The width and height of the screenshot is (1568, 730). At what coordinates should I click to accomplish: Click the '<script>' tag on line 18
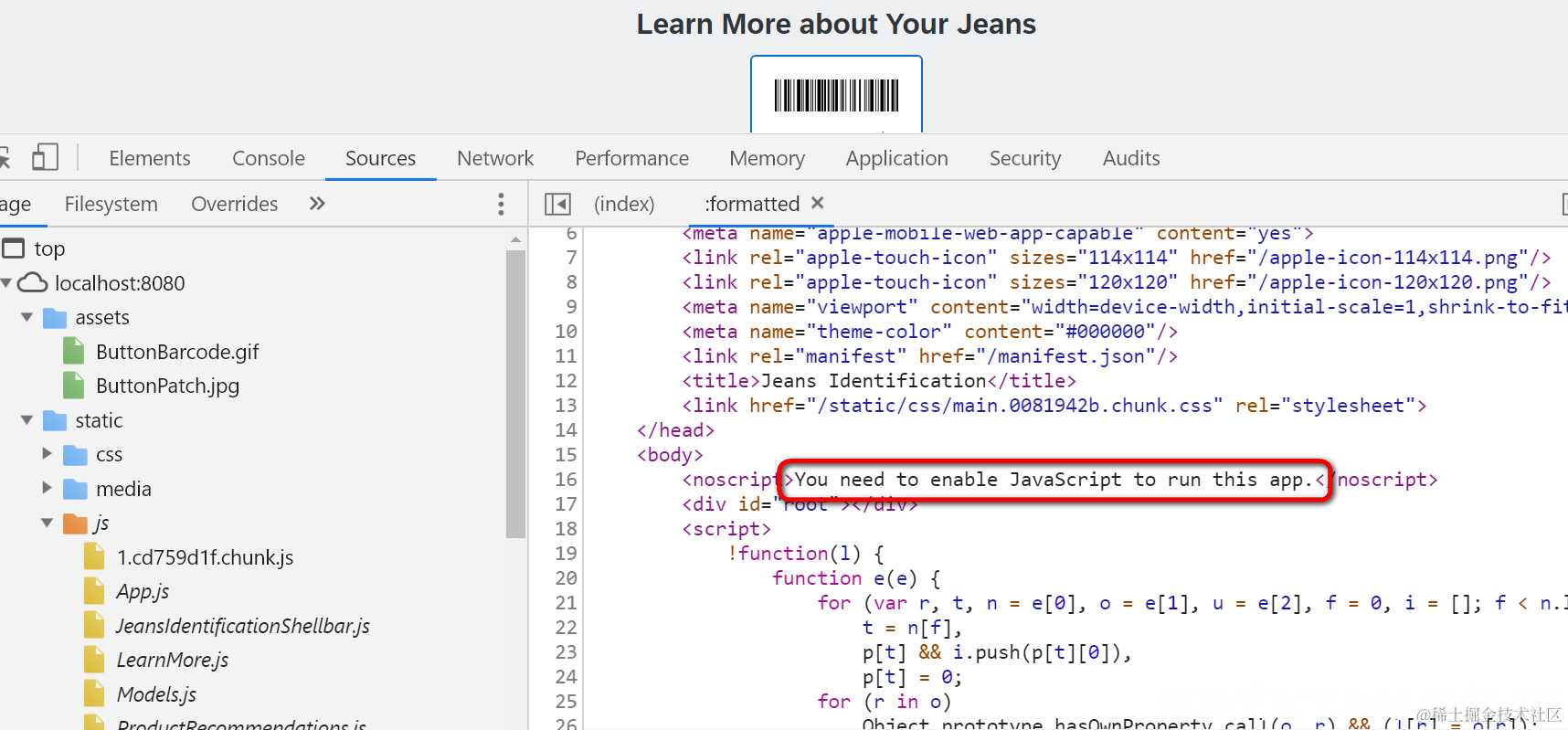(x=726, y=529)
